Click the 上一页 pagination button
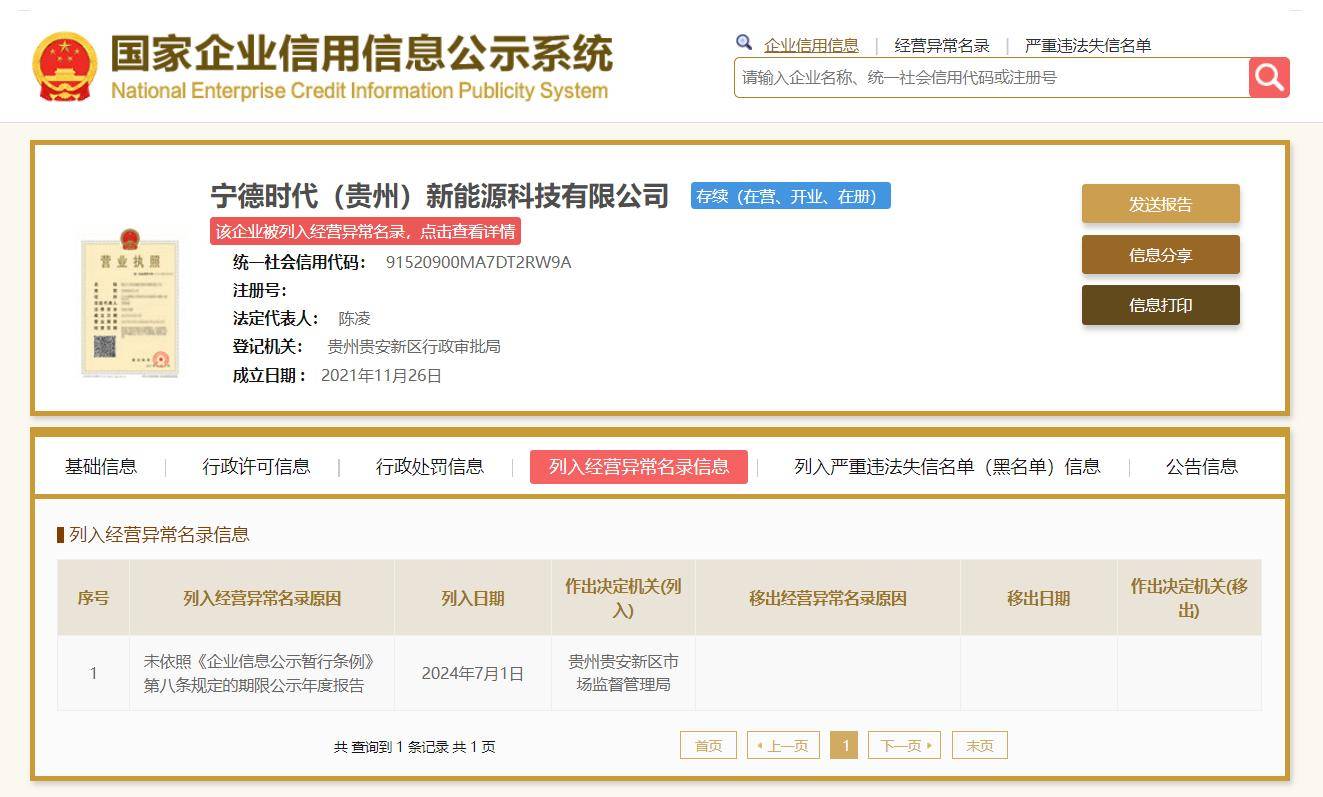The width and height of the screenshot is (1323, 797). click(783, 745)
